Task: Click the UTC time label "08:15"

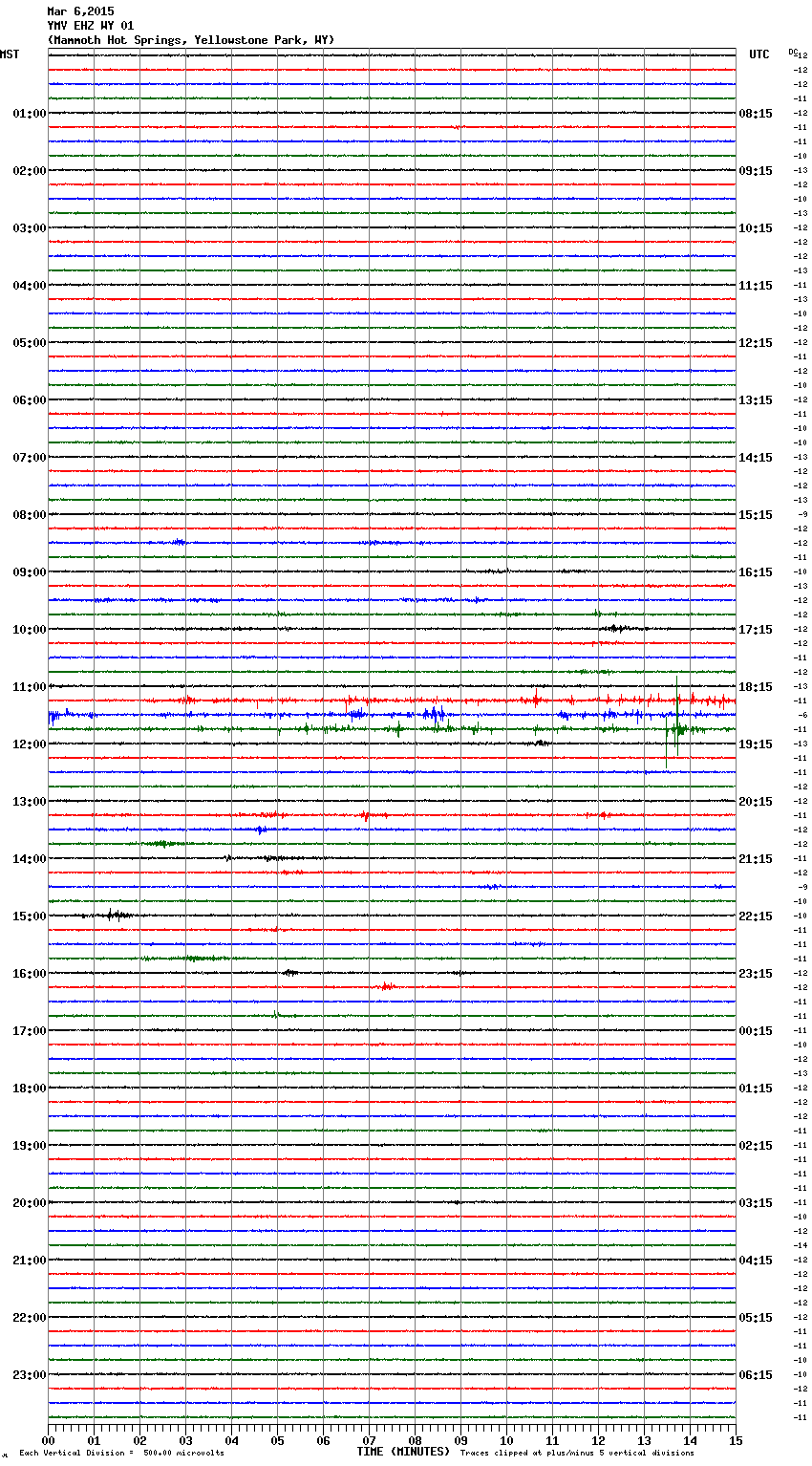Action: [x=756, y=114]
